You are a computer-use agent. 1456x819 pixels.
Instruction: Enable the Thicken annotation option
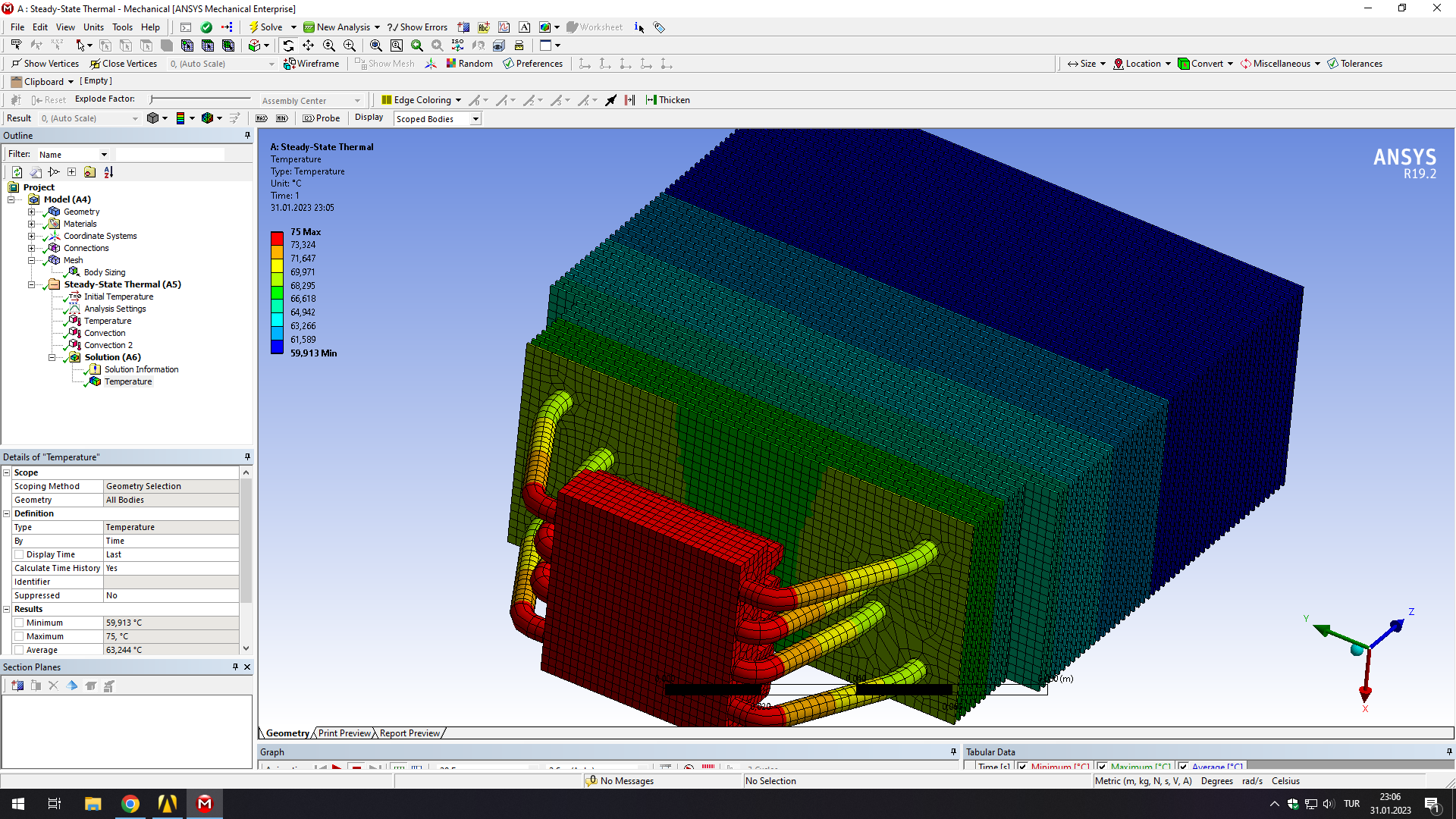[x=667, y=100]
